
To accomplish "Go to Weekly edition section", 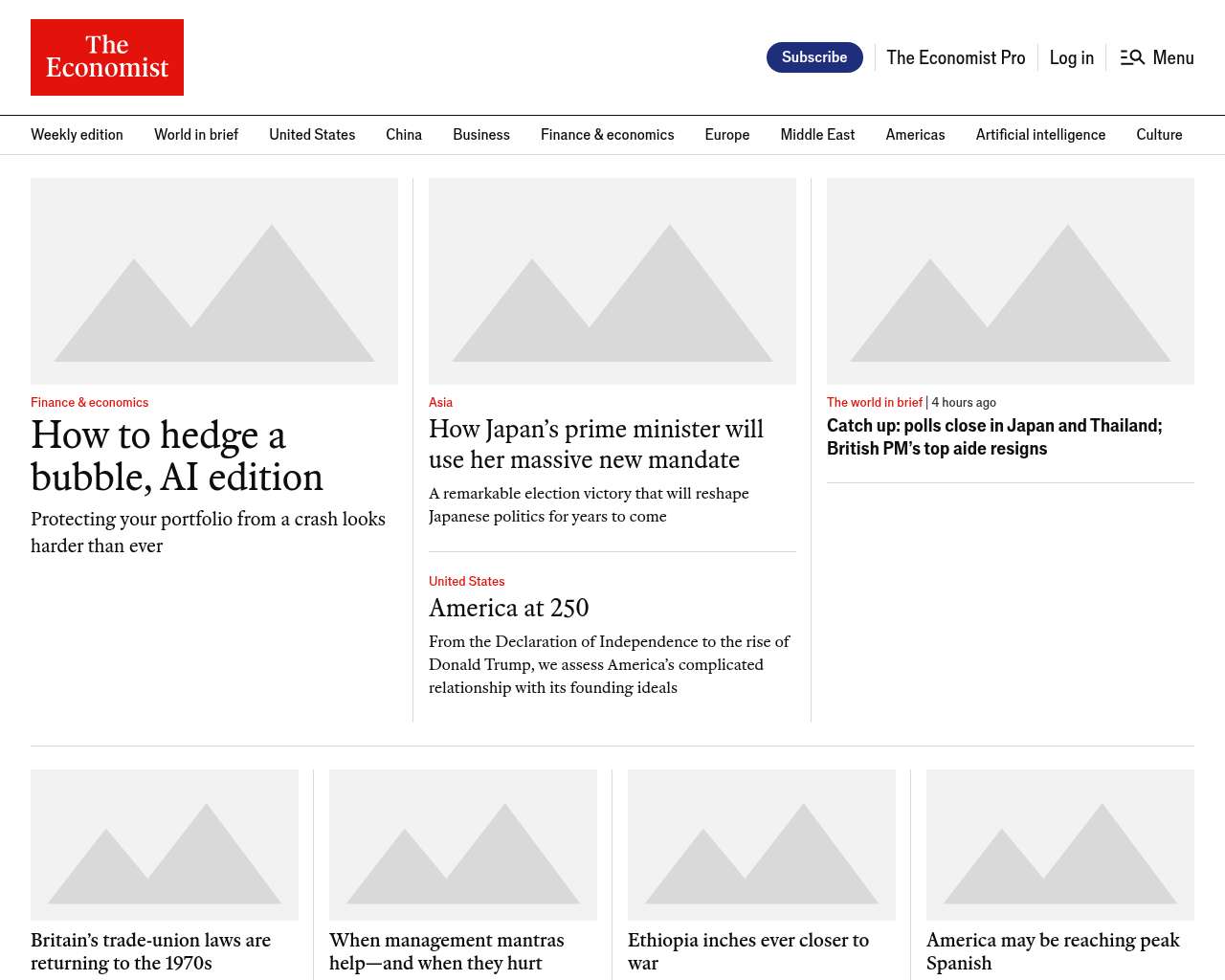I will (77, 135).
